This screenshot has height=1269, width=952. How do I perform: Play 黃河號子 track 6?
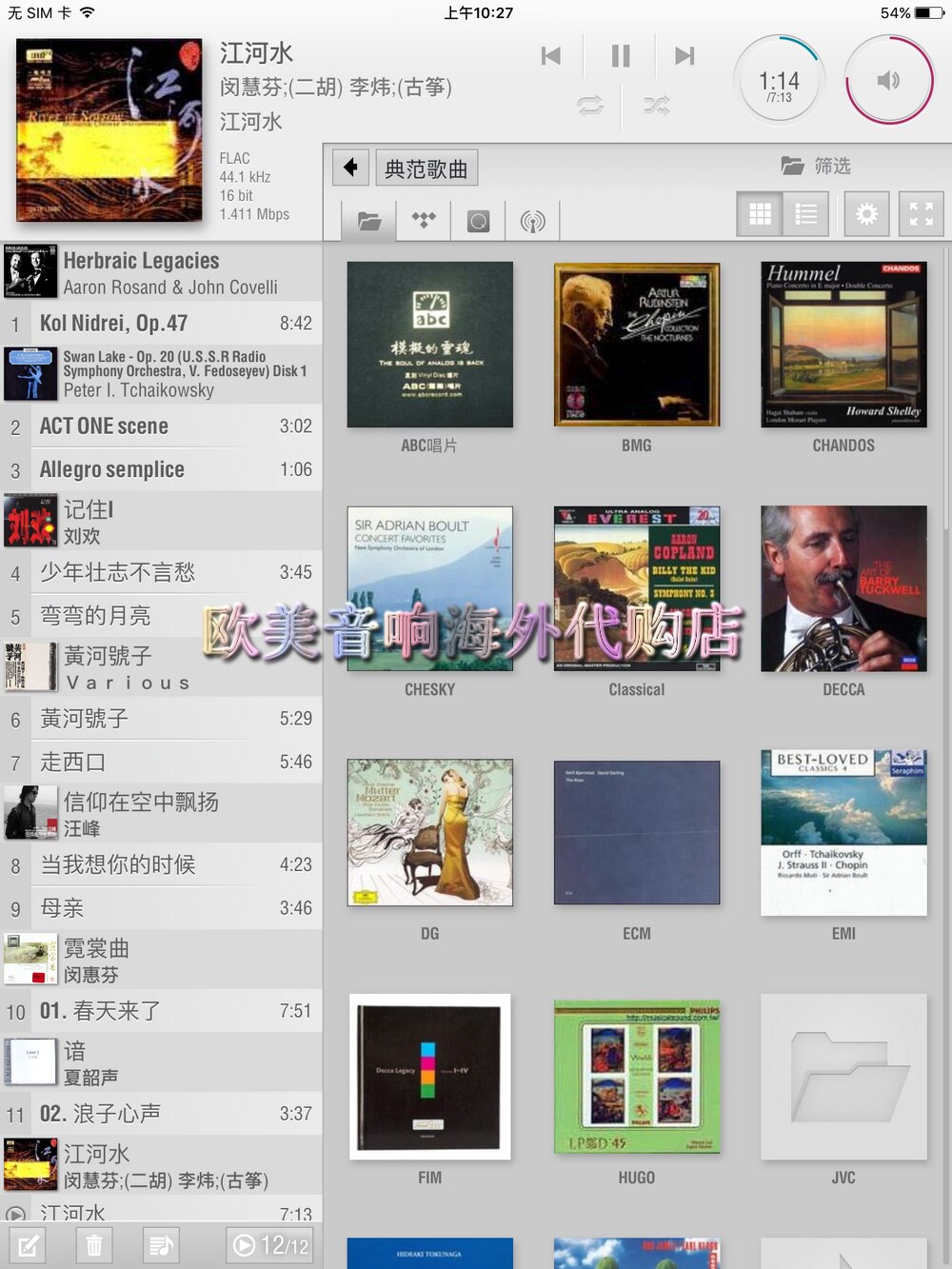pyautogui.click(x=161, y=719)
